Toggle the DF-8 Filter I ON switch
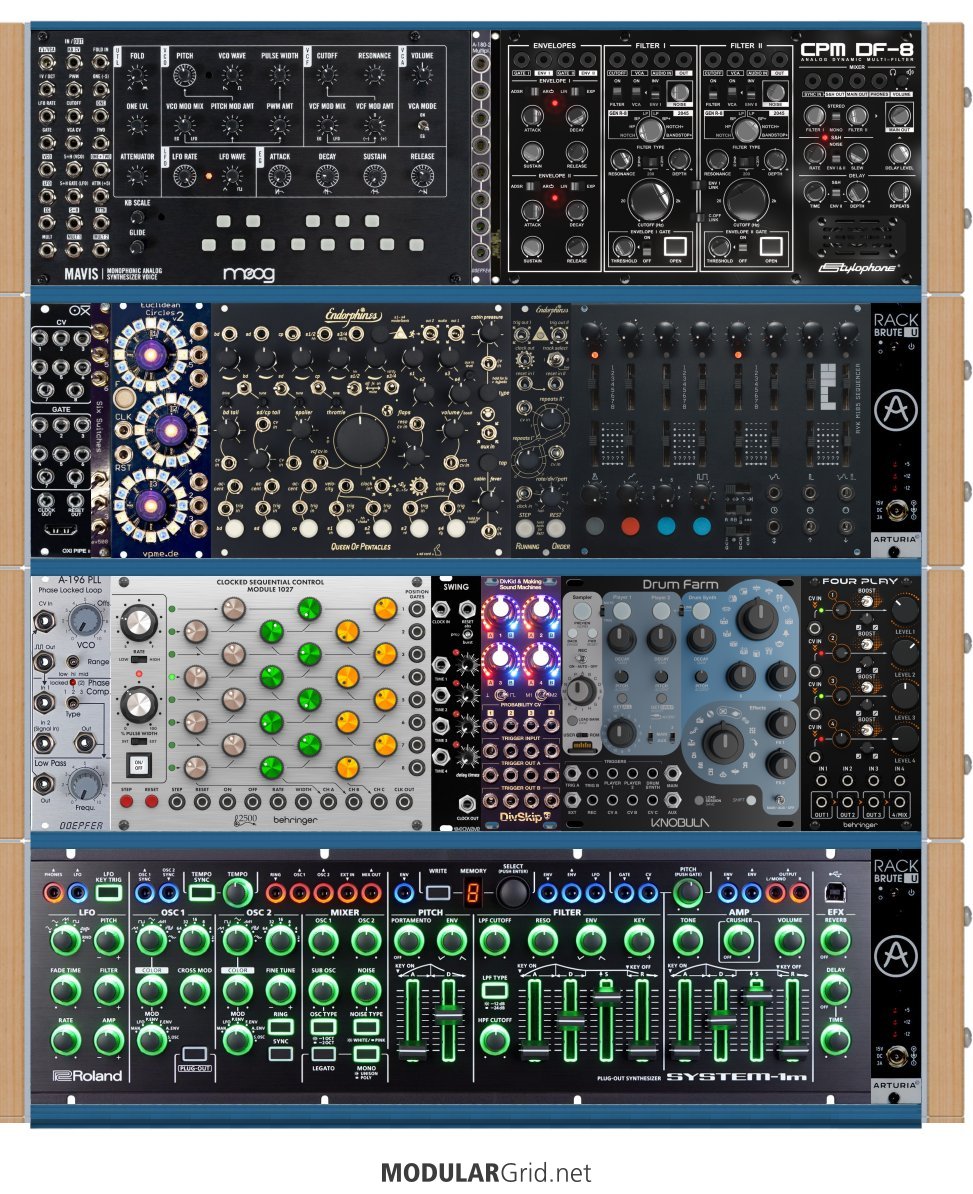The image size is (973, 1194). pyautogui.click(x=617, y=91)
